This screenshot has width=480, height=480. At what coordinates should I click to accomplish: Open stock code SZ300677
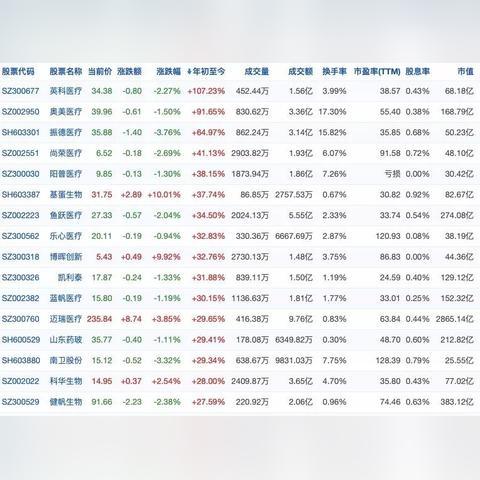20,91
